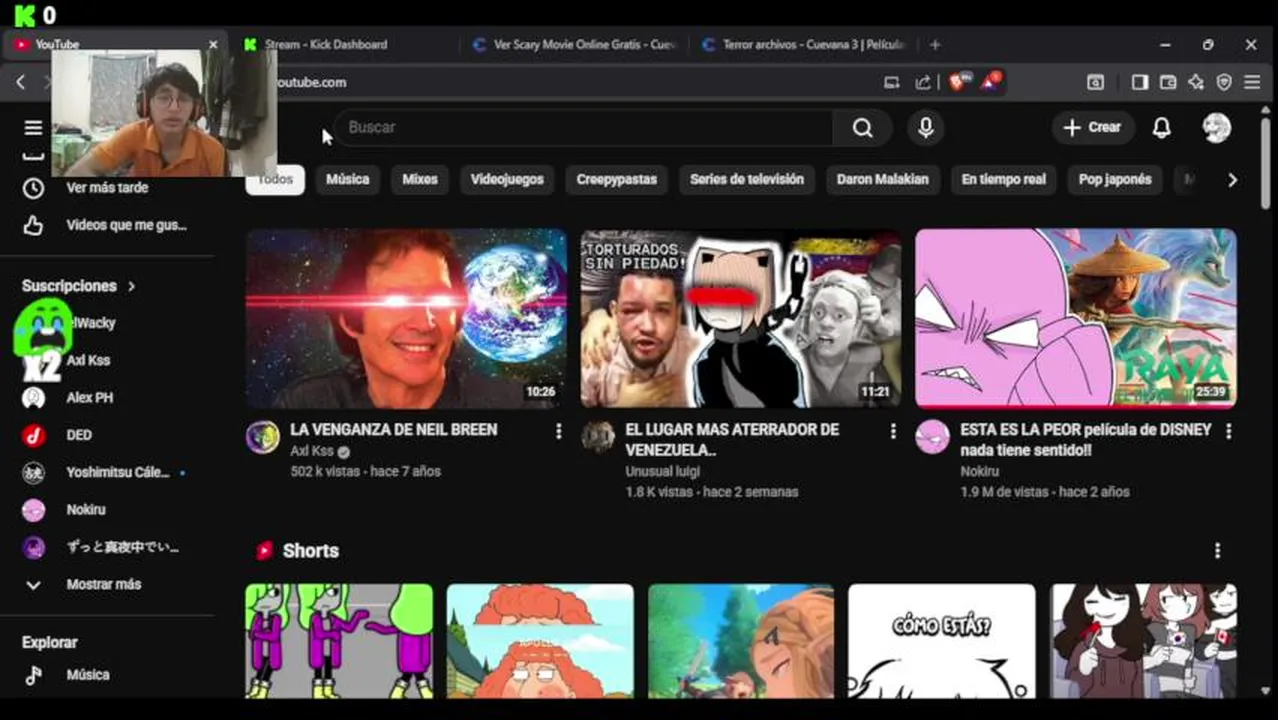Screen dimensions: 1278x720
Task: Select the Series de televisión chip
Action: point(747,179)
